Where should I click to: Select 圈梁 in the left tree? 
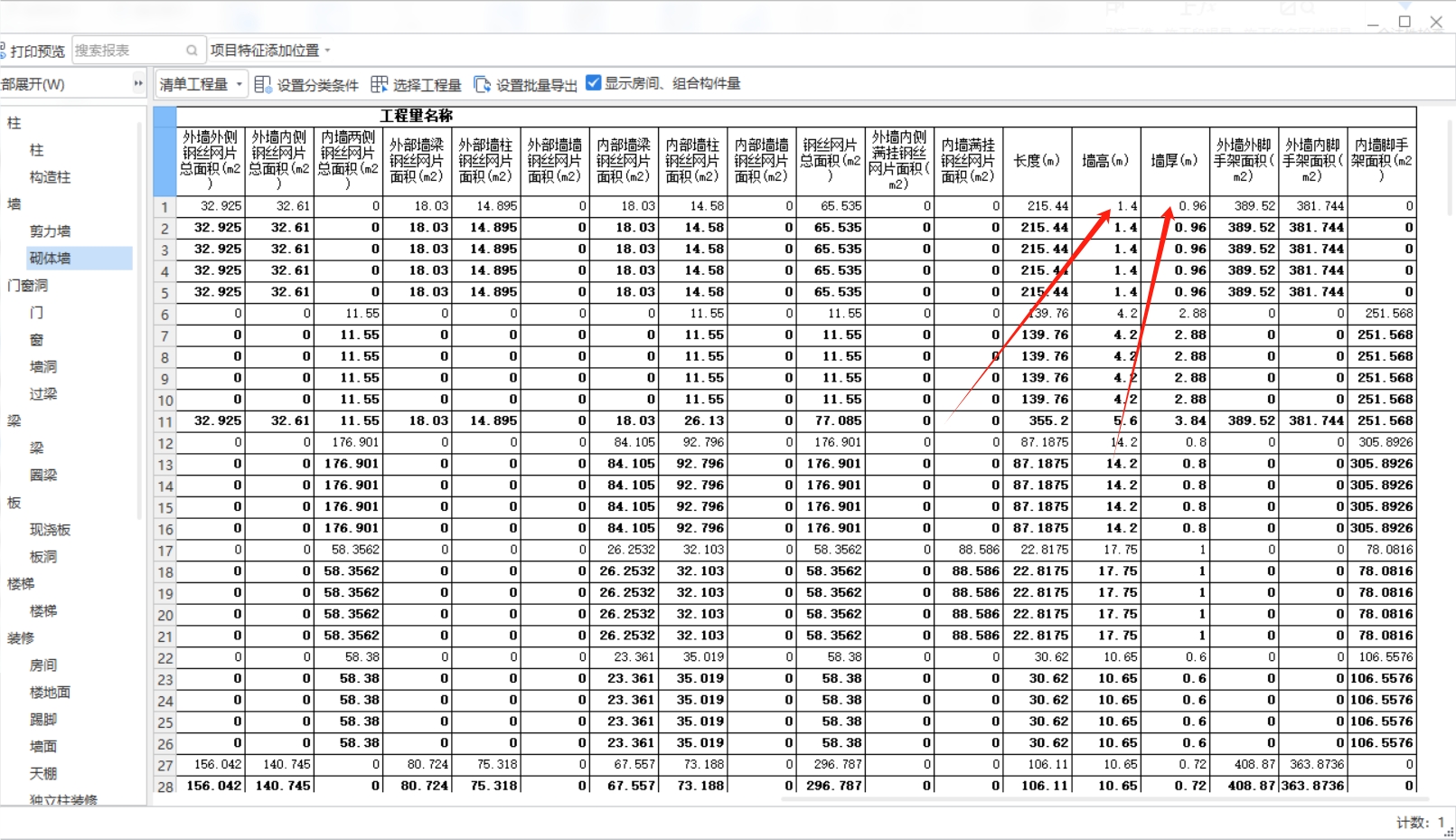click(43, 476)
